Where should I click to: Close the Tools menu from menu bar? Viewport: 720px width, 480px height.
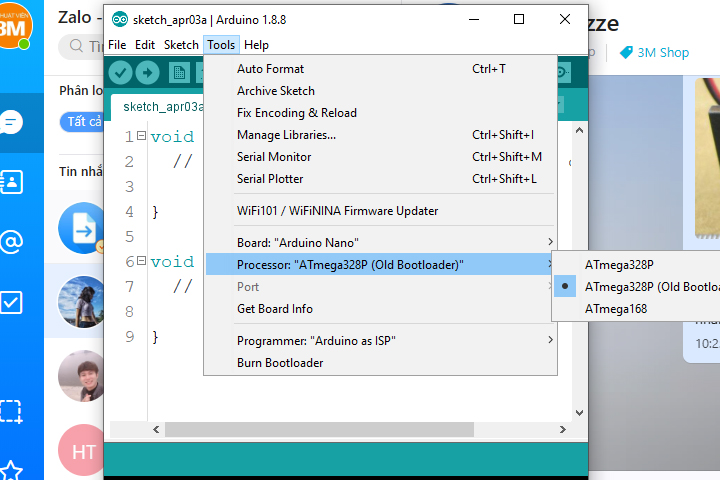221,45
